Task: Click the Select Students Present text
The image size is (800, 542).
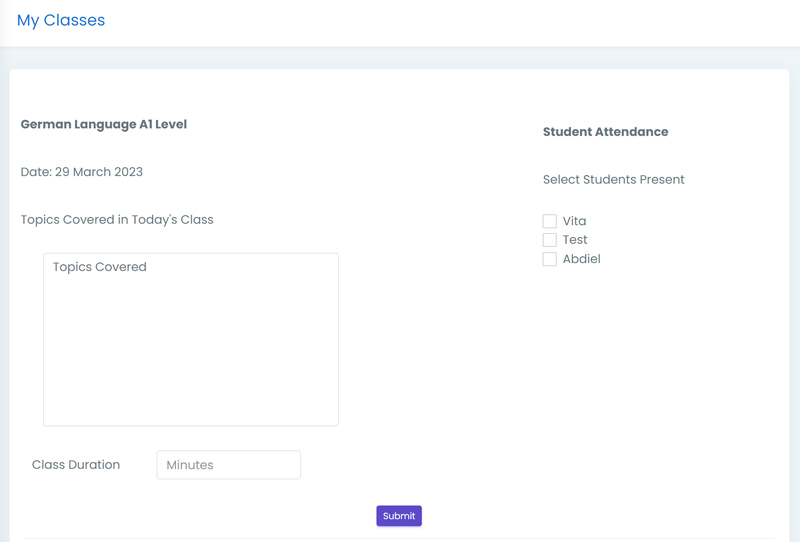Action: pos(613,180)
